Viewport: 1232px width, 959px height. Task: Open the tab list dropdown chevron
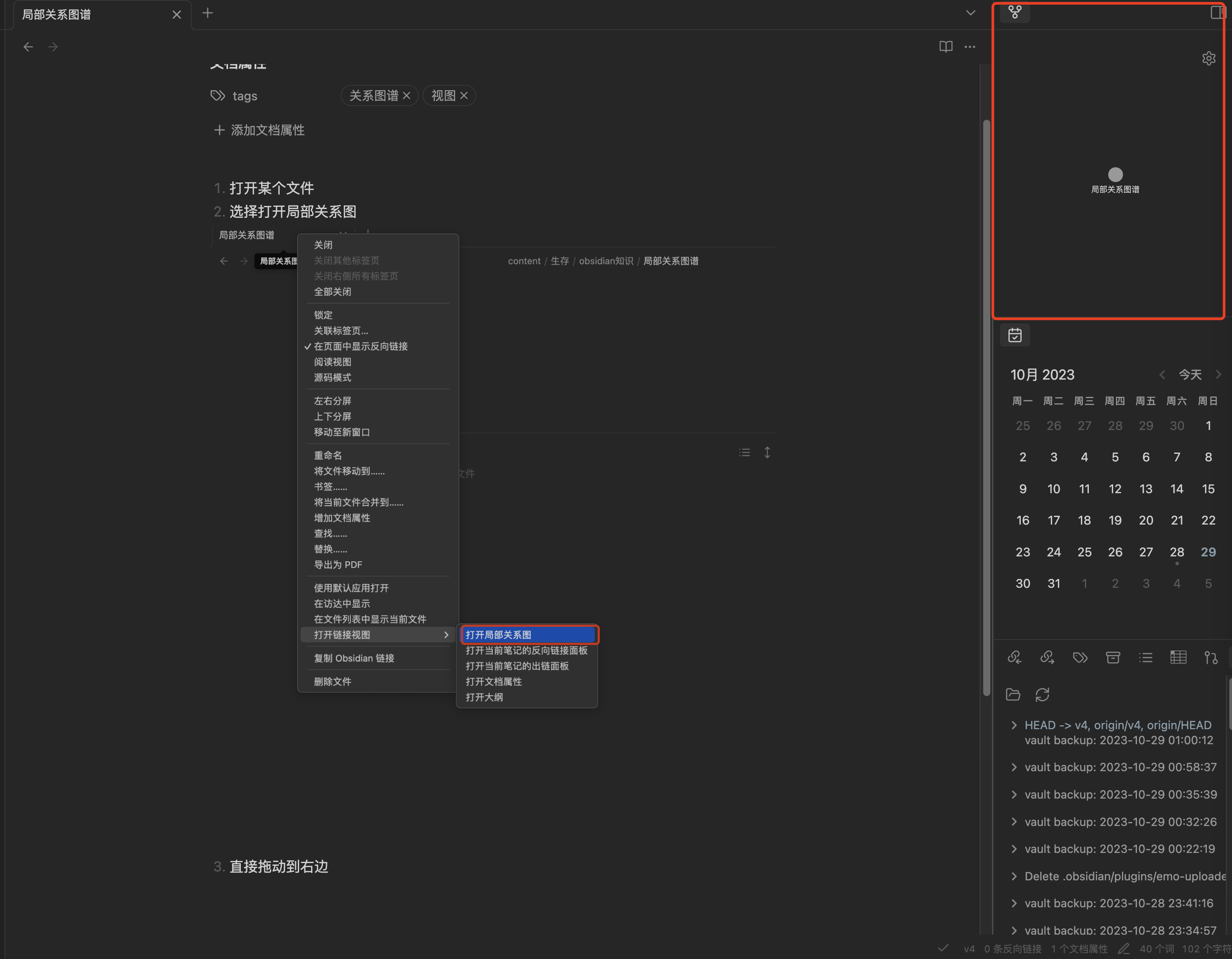click(x=971, y=13)
